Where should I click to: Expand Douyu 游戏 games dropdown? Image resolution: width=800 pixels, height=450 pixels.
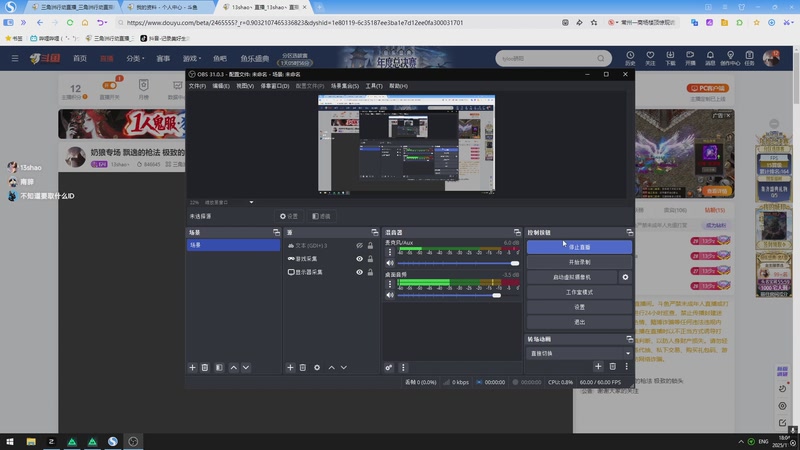(x=192, y=58)
